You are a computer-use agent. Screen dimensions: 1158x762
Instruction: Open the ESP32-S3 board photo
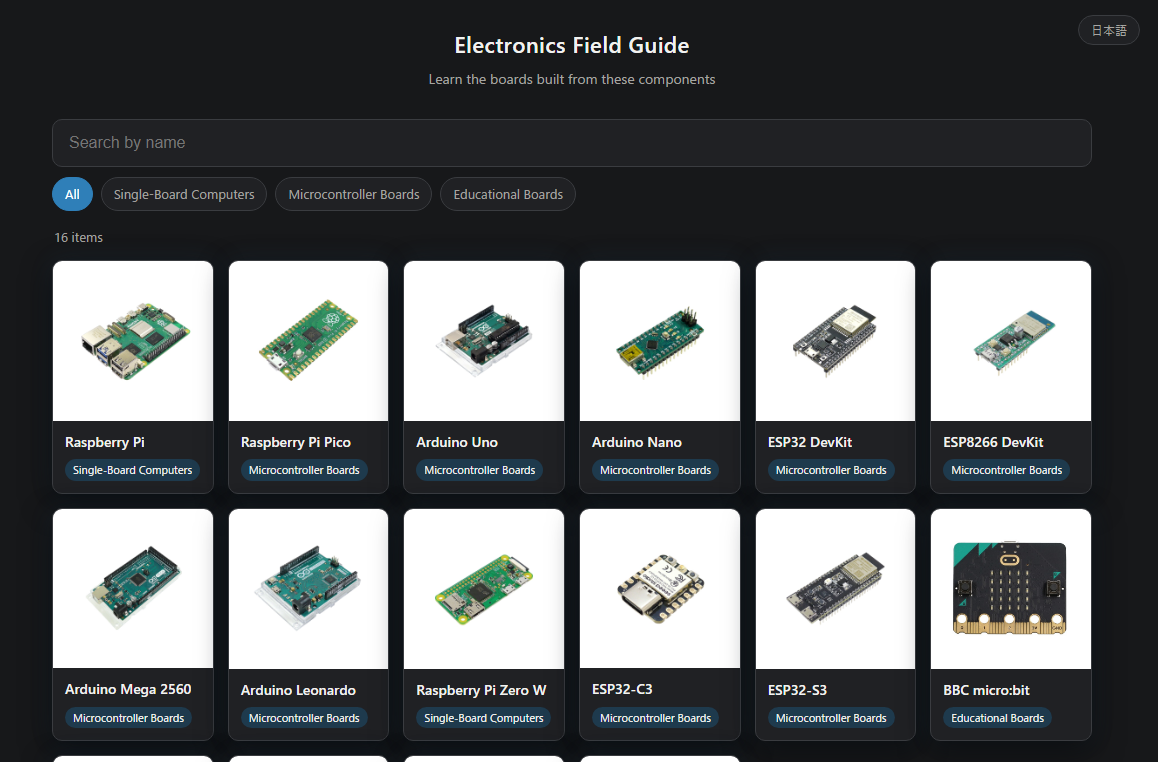(835, 588)
